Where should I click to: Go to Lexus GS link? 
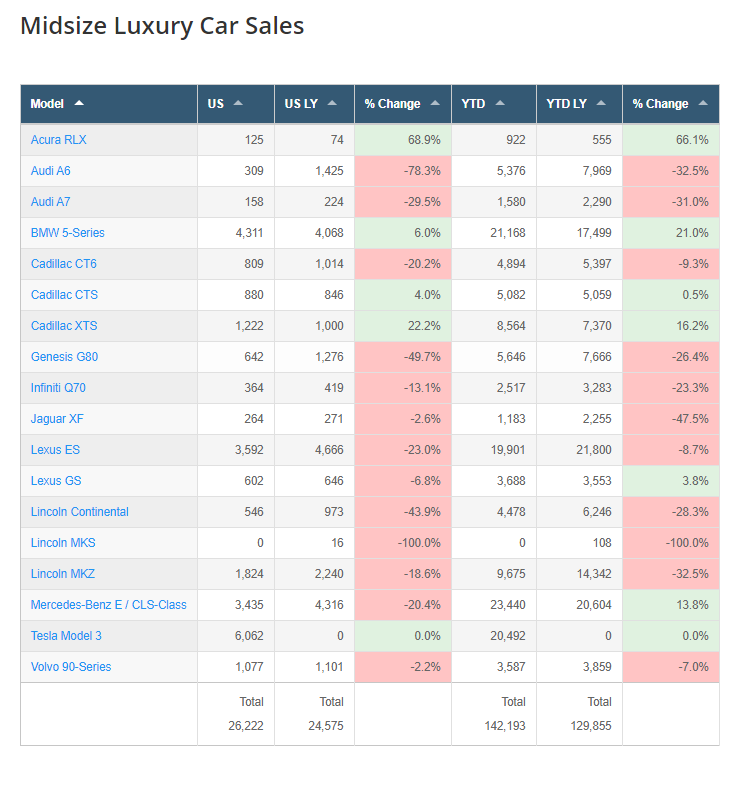coord(56,481)
